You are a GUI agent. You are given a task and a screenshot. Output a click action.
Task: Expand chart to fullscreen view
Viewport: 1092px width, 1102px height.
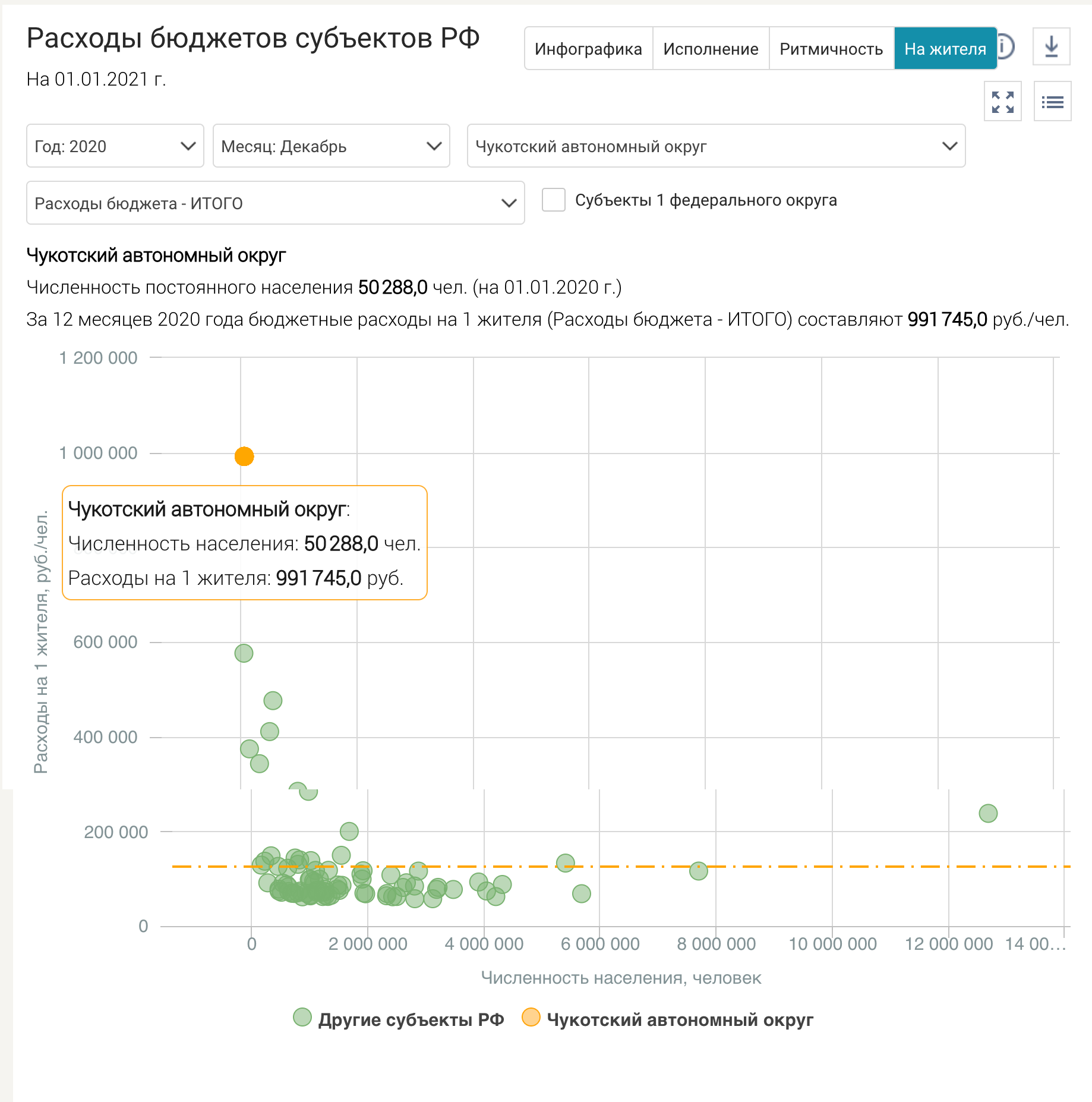(x=1003, y=102)
